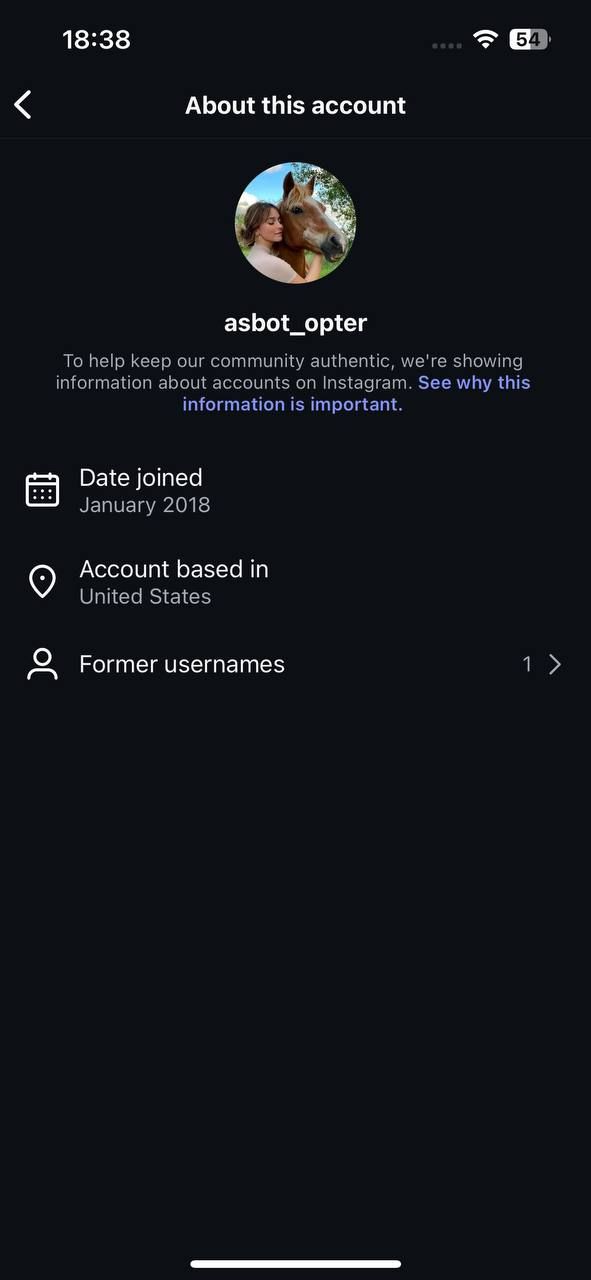Tap the 18:38 clock in status bar
The image size is (591, 1280).
[96, 40]
